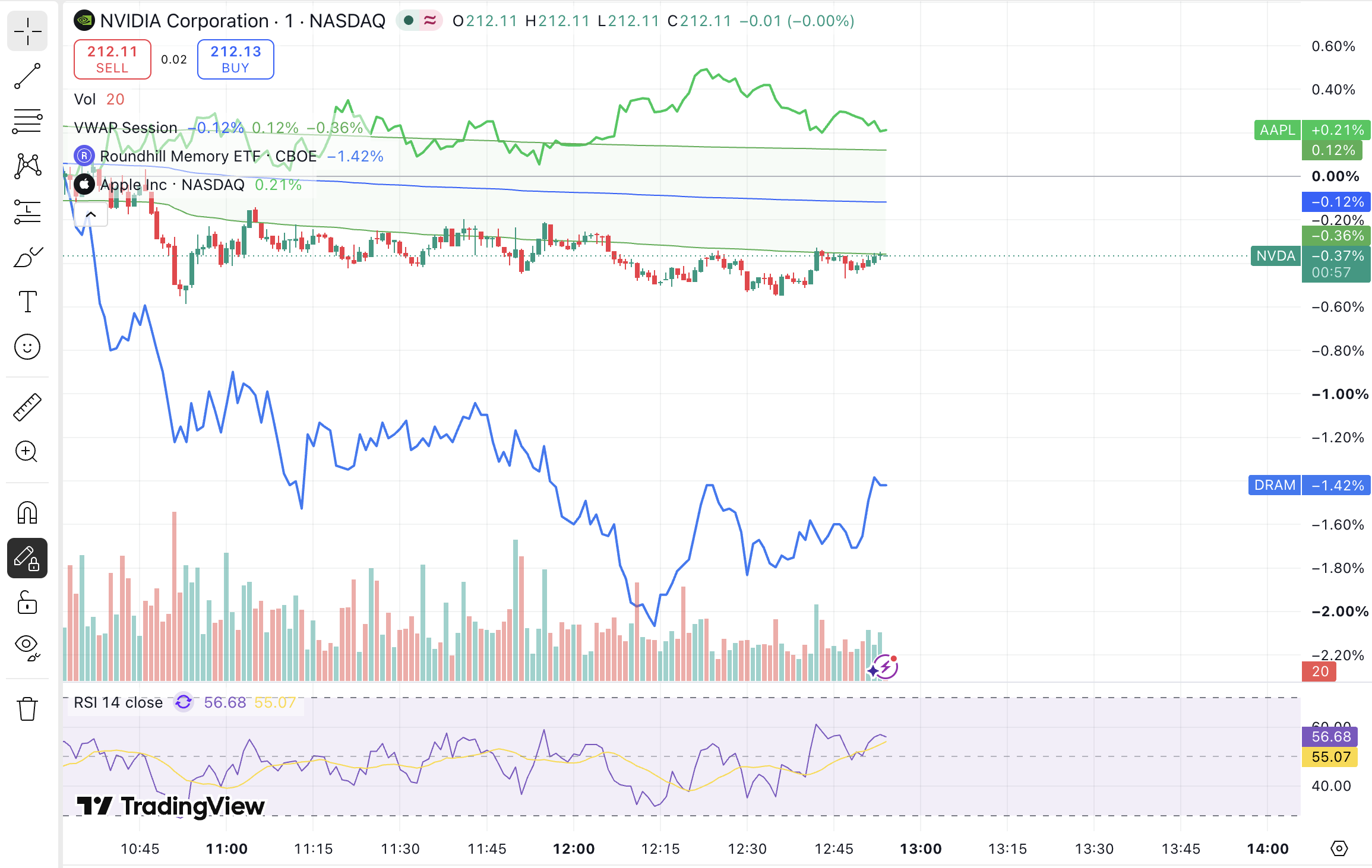1372x868 pixels.
Task: Toggle magnet snapping mode
Action: (x=27, y=513)
